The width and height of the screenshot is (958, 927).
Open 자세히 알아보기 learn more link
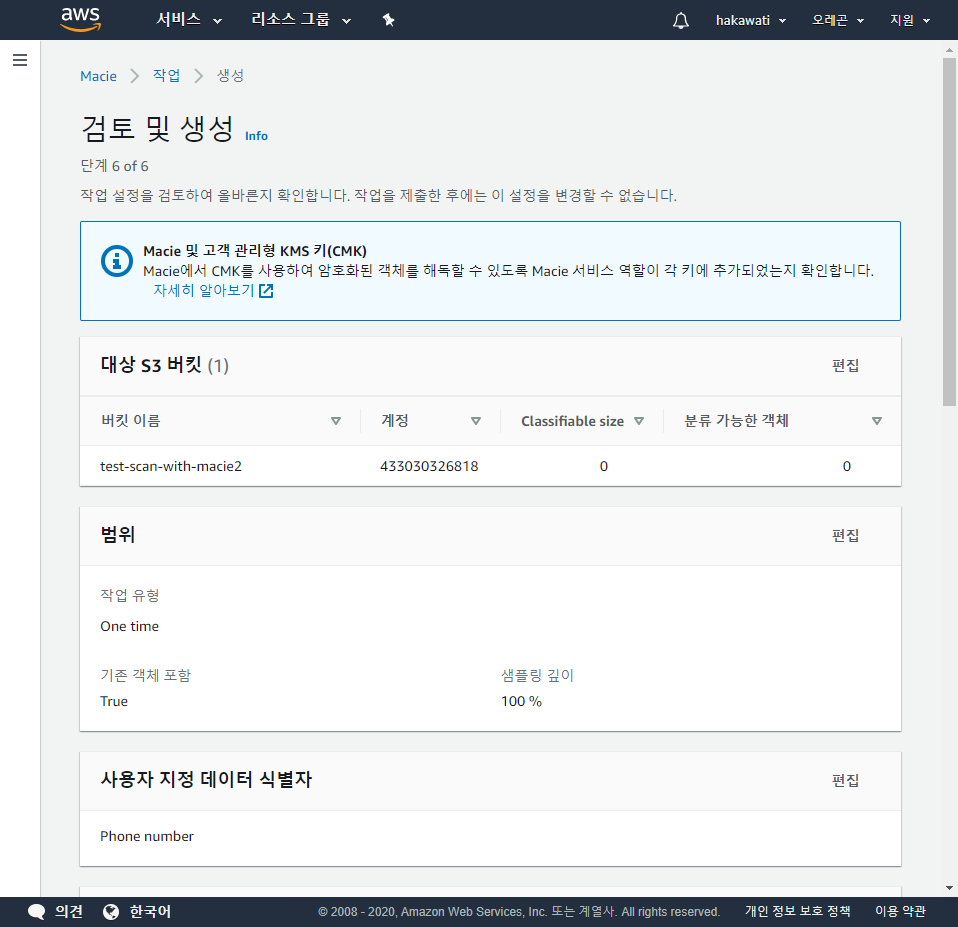point(203,290)
